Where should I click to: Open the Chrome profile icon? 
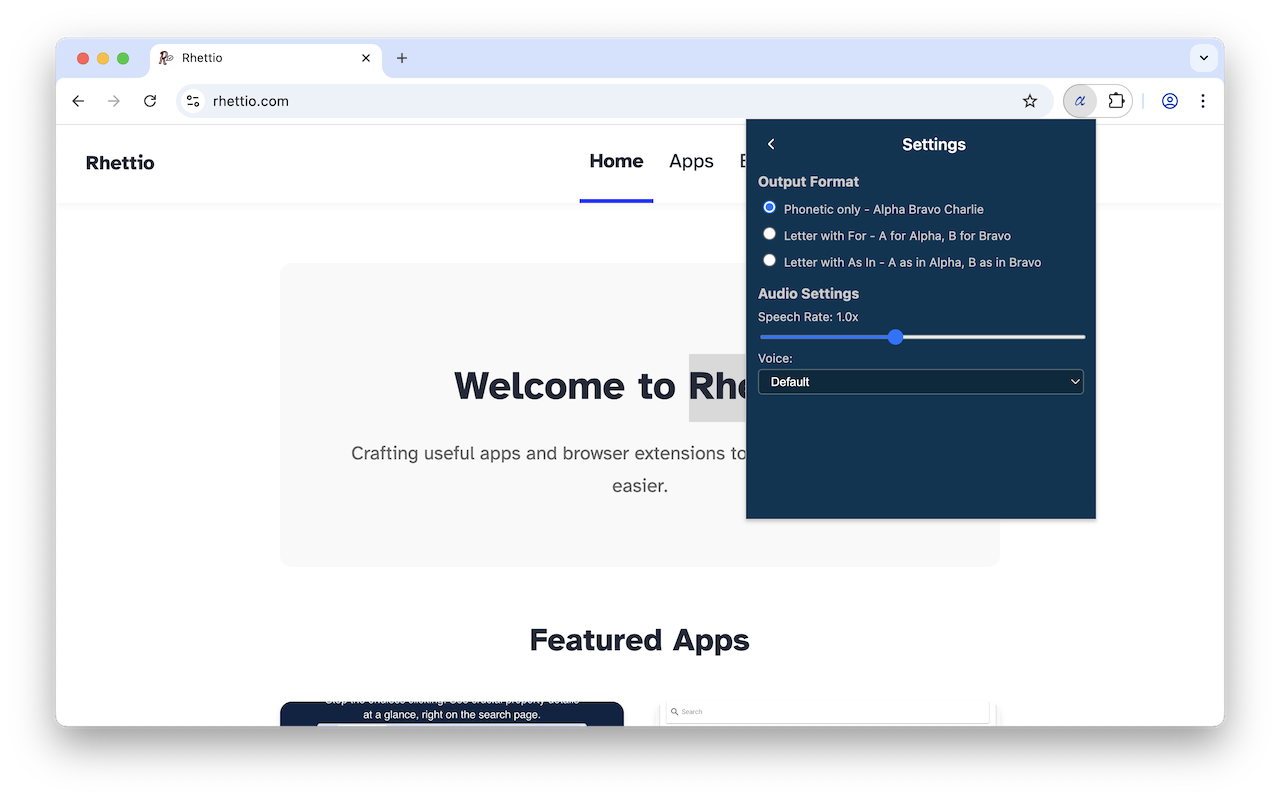tap(1170, 101)
